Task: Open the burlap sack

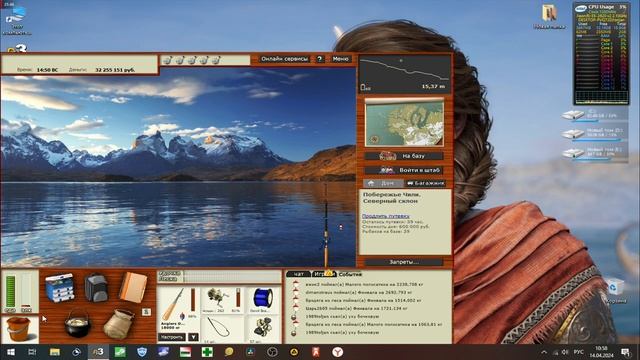Action: pyautogui.click(x=118, y=324)
